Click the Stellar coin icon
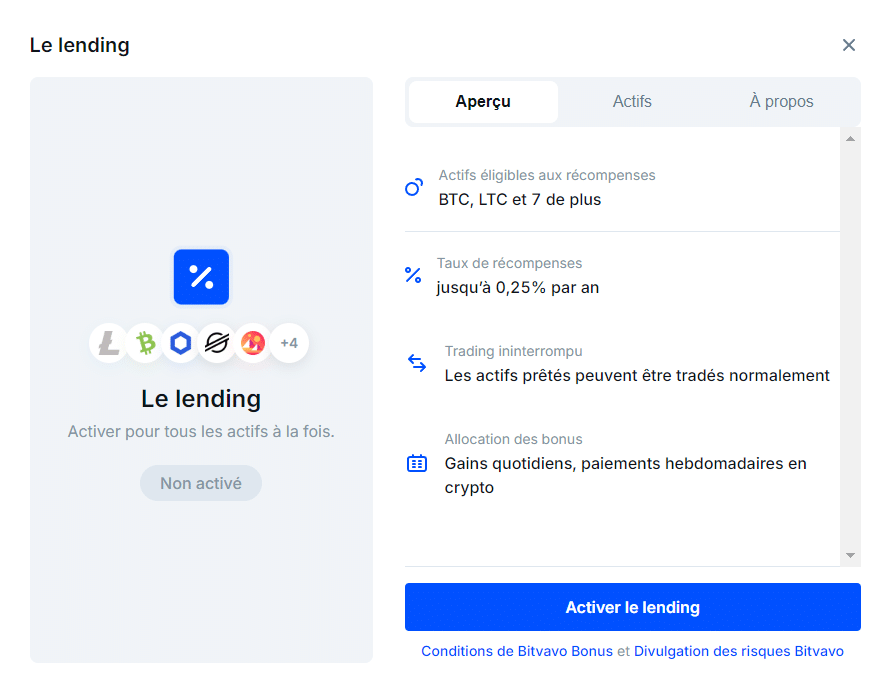 (217, 343)
